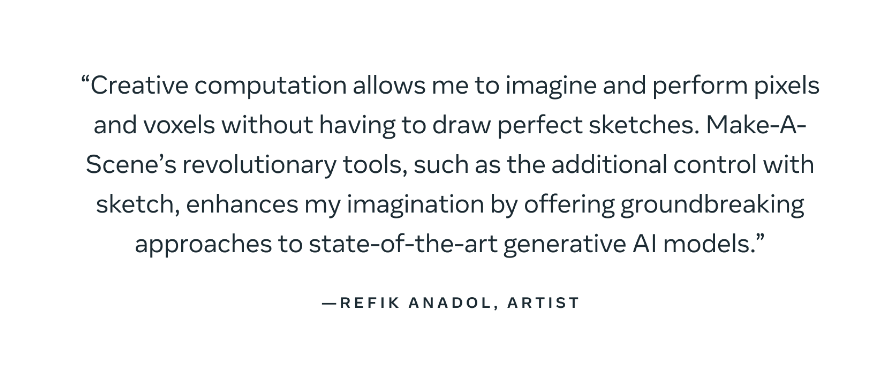The height and width of the screenshot is (384, 886).
Task: Select the word "control" in the quote
Action: pos(715,165)
